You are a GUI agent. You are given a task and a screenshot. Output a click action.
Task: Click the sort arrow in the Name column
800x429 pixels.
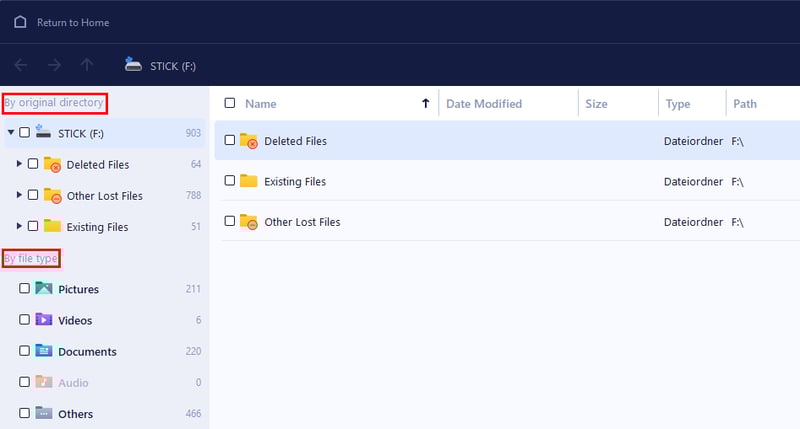[426, 104]
